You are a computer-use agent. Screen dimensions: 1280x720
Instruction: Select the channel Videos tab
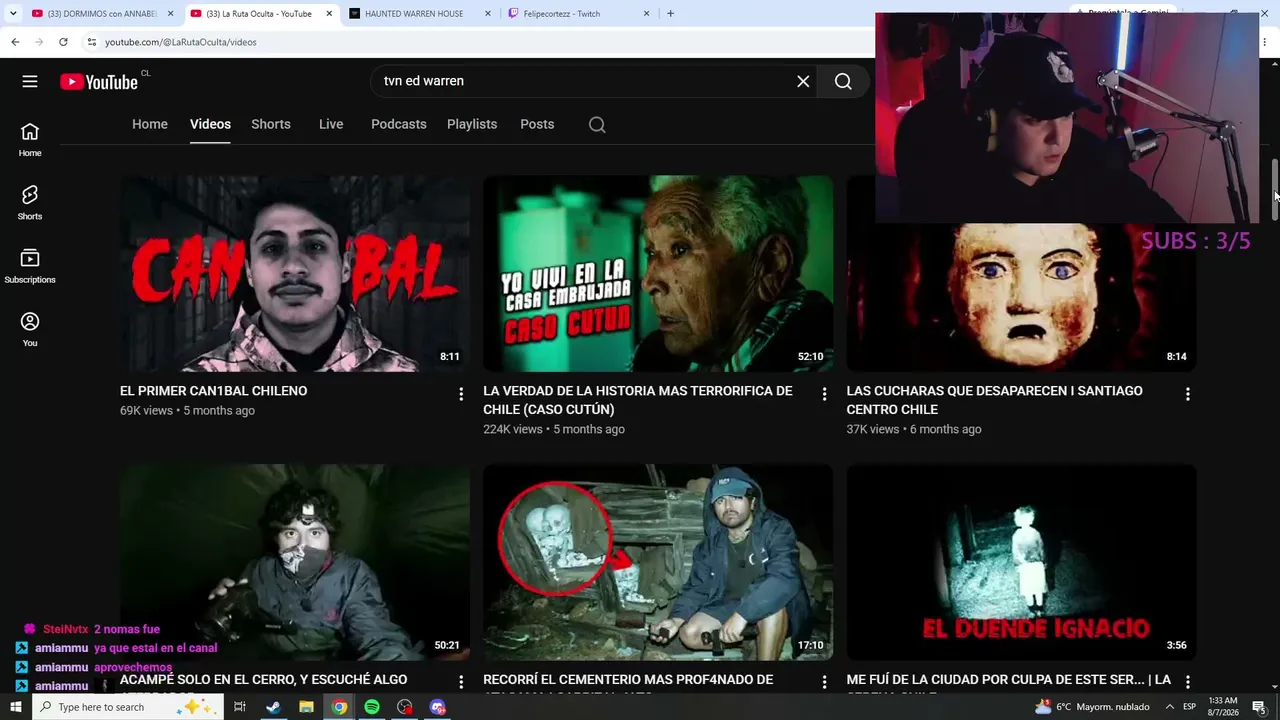click(x=210, y=124)
